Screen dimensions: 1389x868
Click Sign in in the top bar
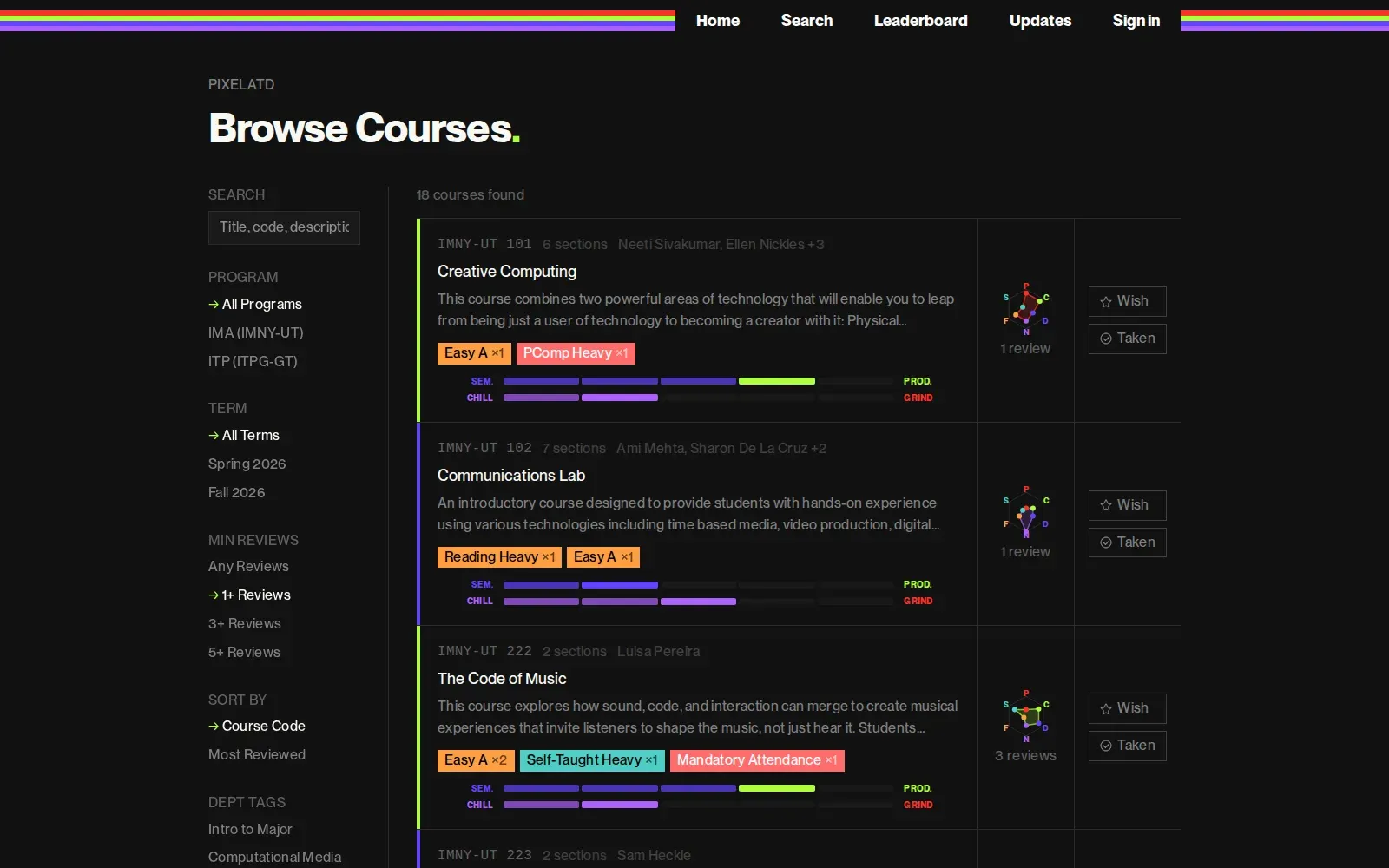click(x=1136, y=21)
